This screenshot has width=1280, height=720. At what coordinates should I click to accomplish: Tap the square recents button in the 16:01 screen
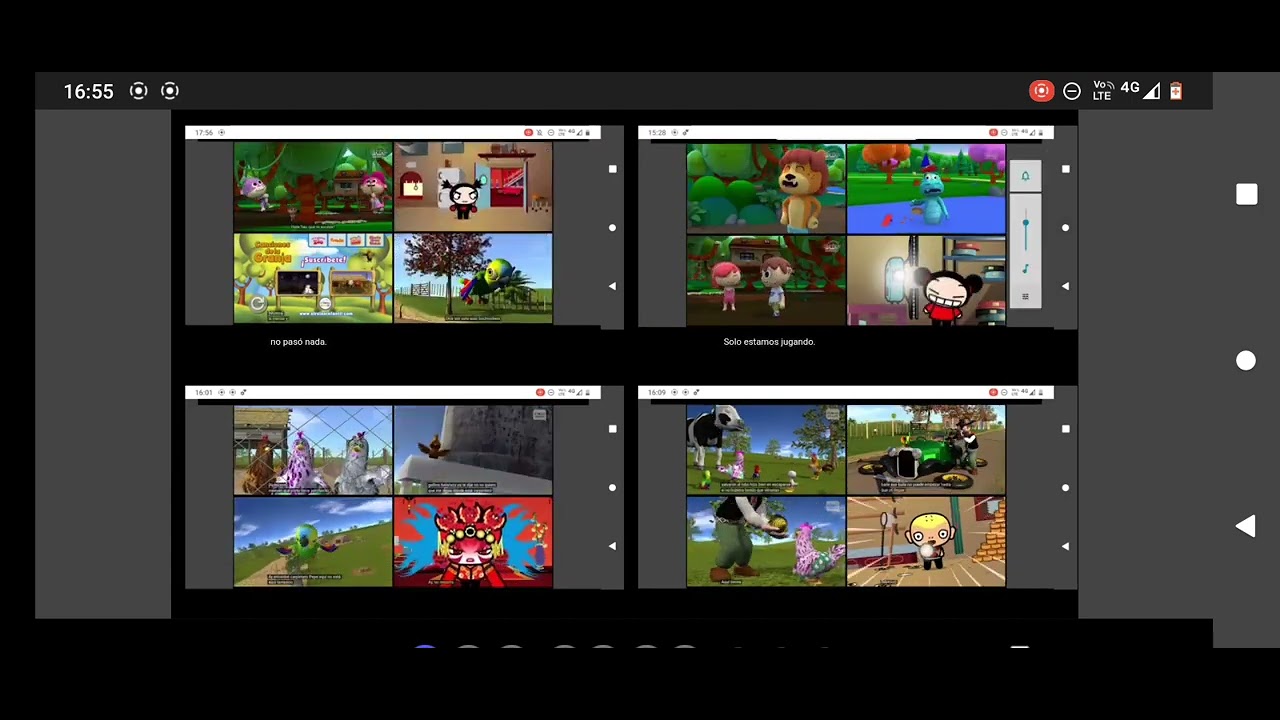click(613, 429)
